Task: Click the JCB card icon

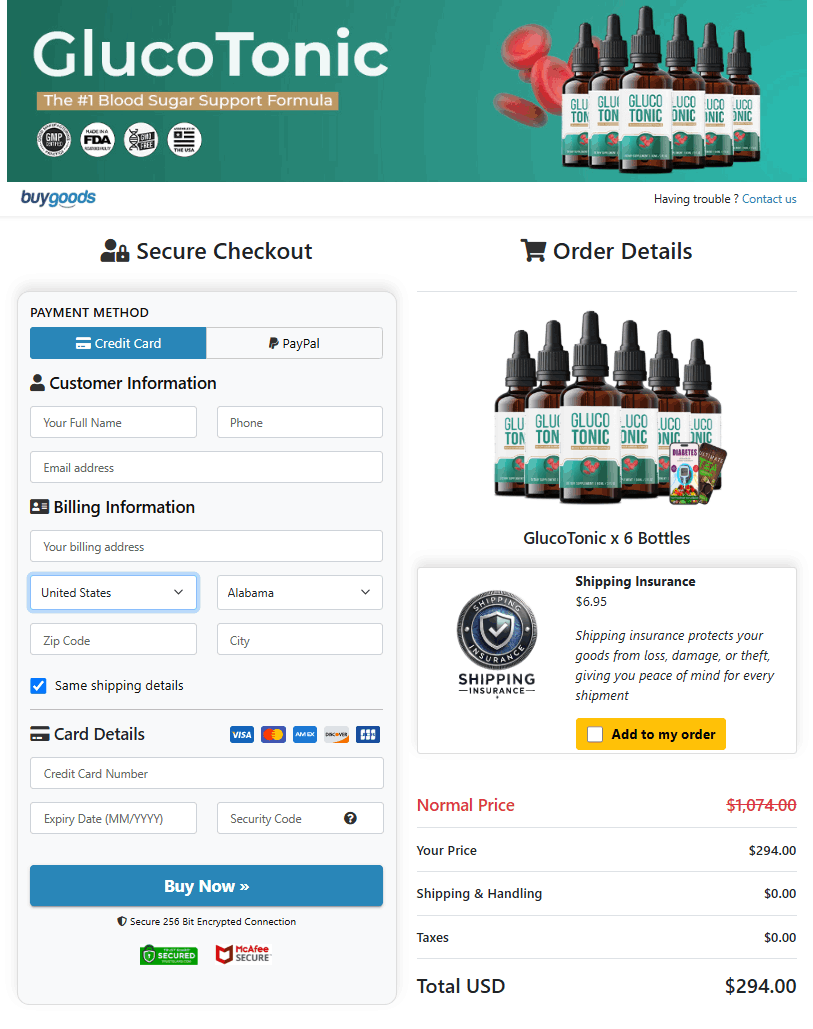Action: coord(368,734)
